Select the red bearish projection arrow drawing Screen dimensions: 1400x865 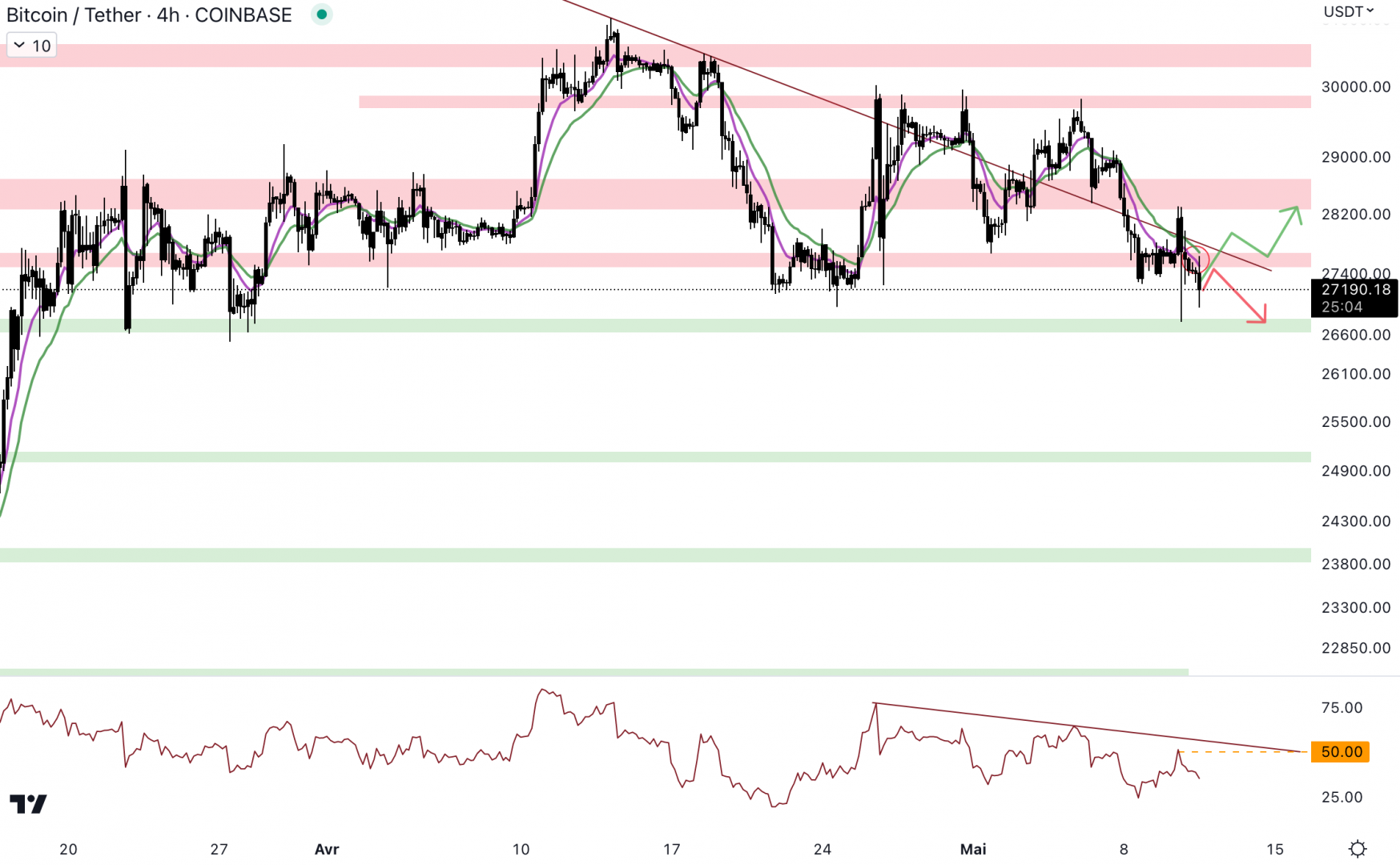[1240, 298]
